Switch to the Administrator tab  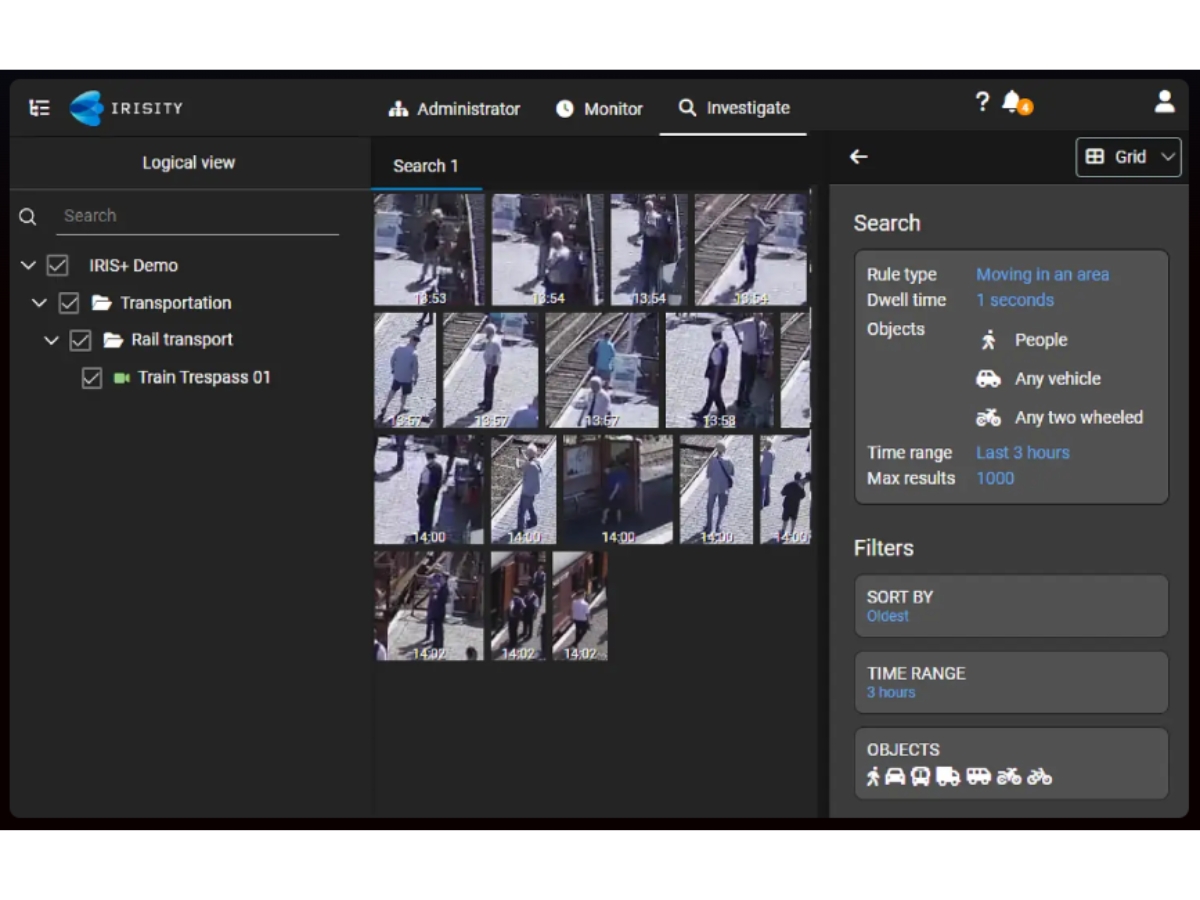454,109
